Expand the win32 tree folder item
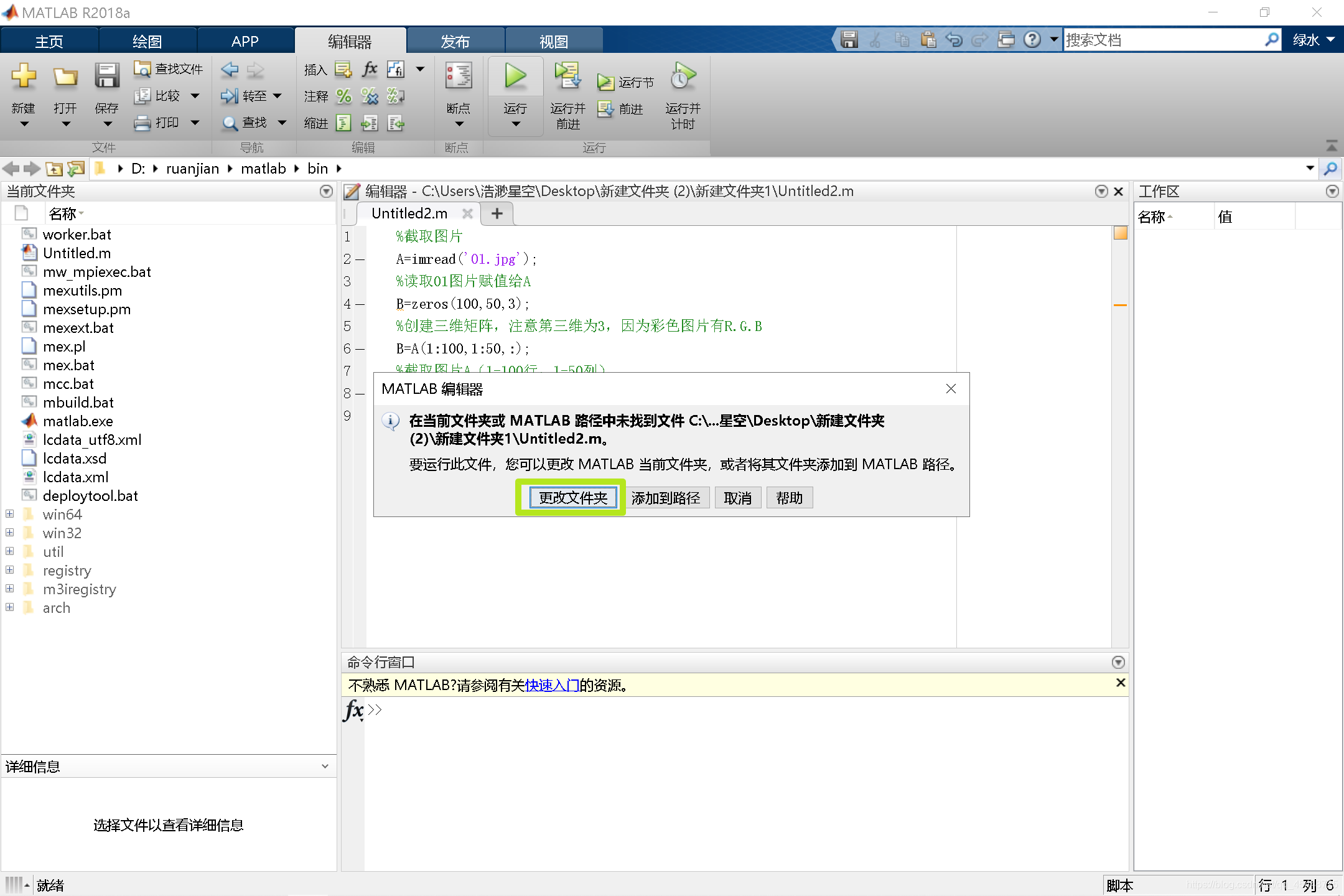This screenshot has width=1344, height=896. pyautogui.click(x=11, y=533)
